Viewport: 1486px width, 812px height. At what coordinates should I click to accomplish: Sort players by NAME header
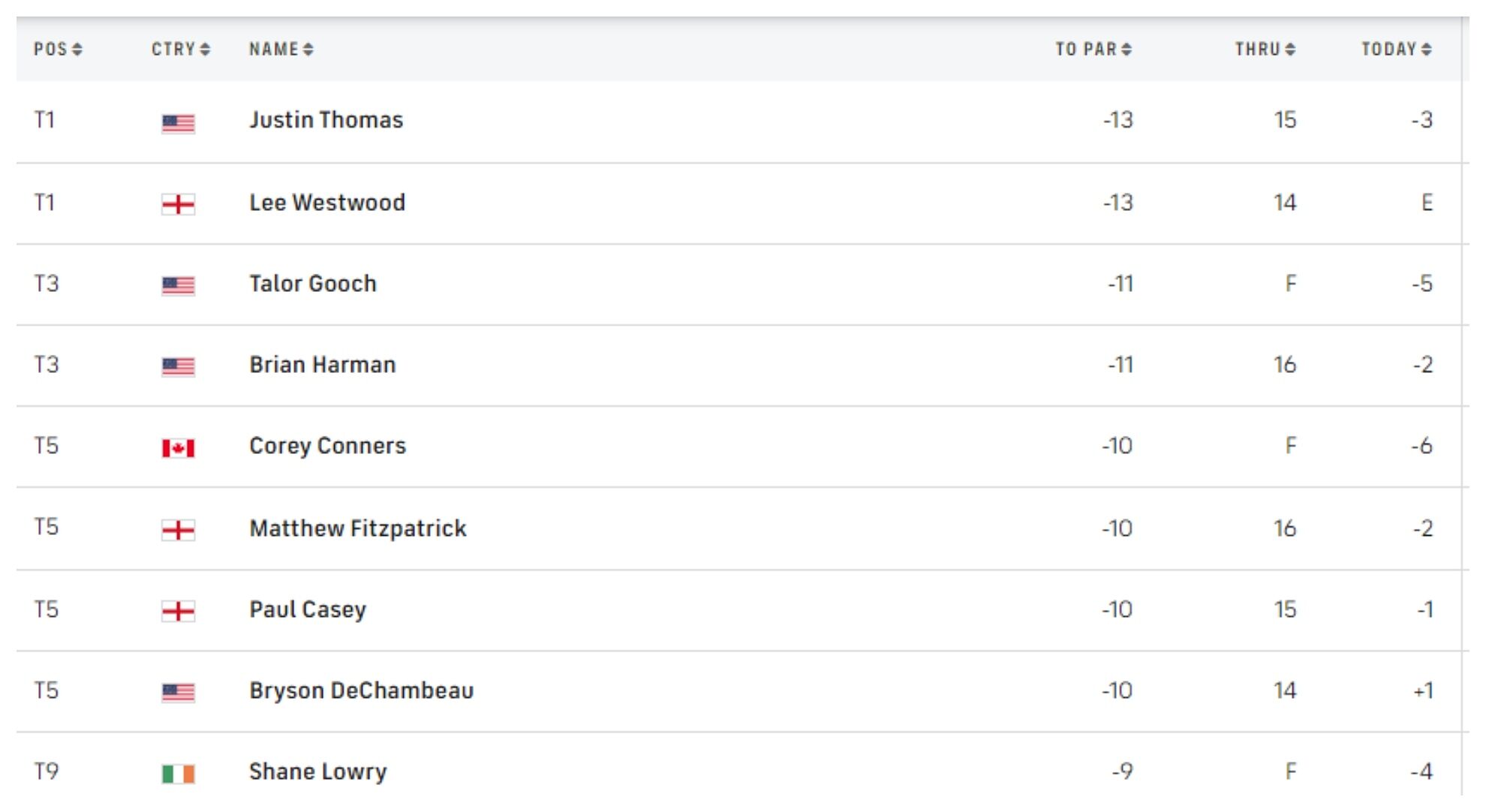tap(281, 50)
